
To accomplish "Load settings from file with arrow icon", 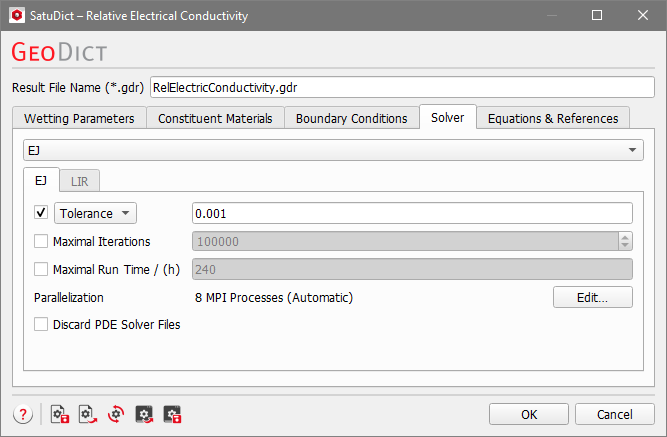I will 88,414.
